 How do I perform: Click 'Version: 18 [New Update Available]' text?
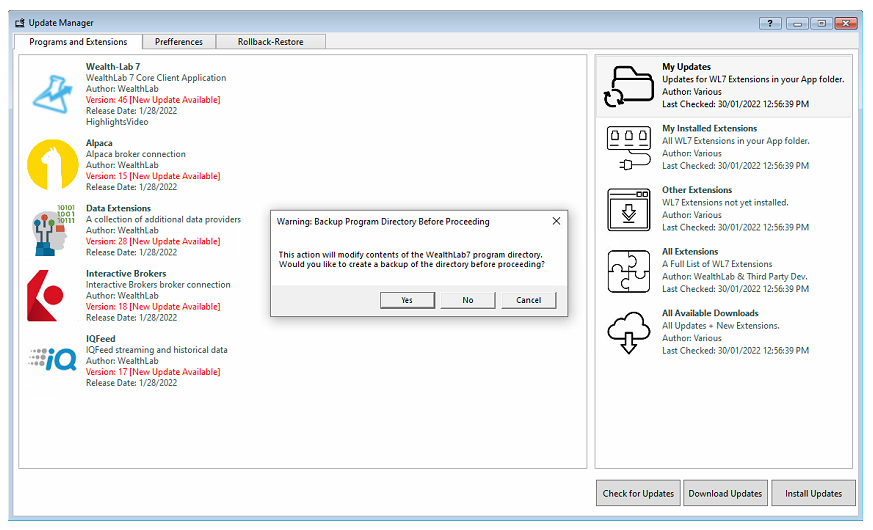153,306
